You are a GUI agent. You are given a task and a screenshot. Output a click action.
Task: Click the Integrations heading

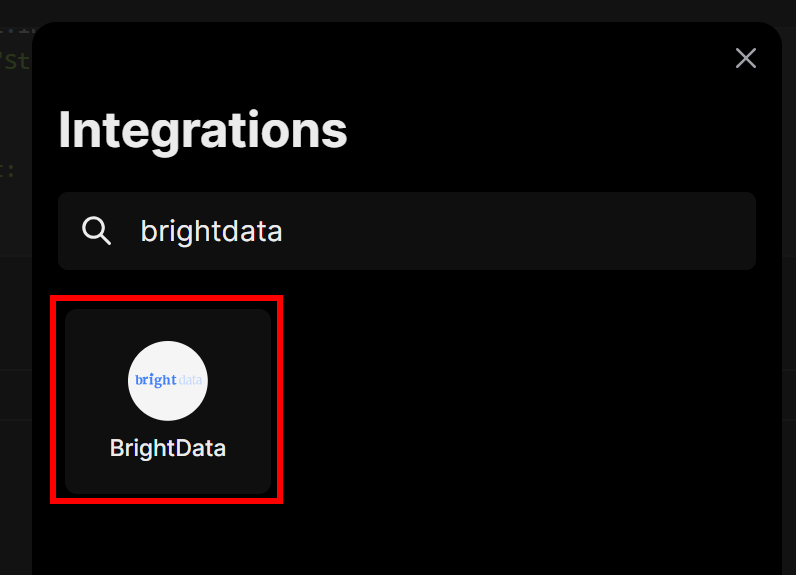pyautogui.click(x=203, y=130)
